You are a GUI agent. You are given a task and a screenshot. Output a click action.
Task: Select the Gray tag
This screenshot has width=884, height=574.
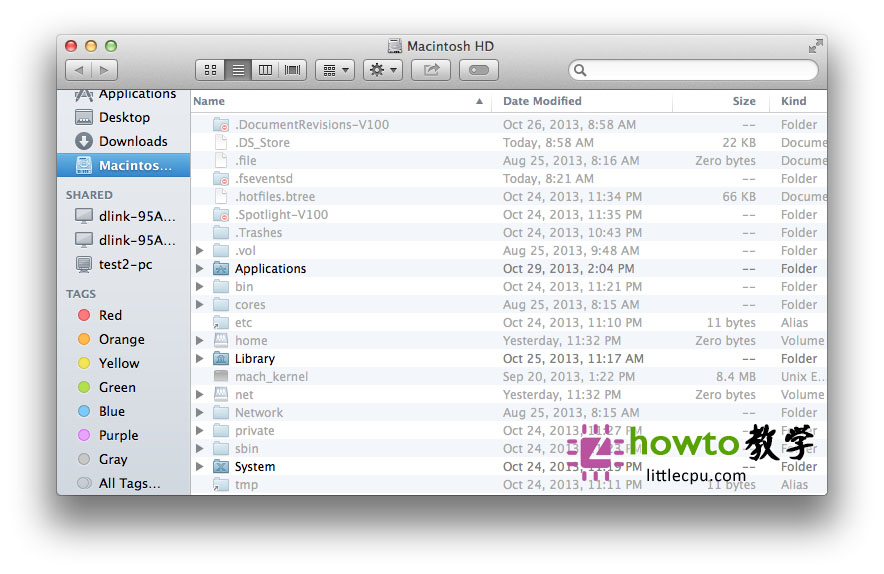coord(123,460)
